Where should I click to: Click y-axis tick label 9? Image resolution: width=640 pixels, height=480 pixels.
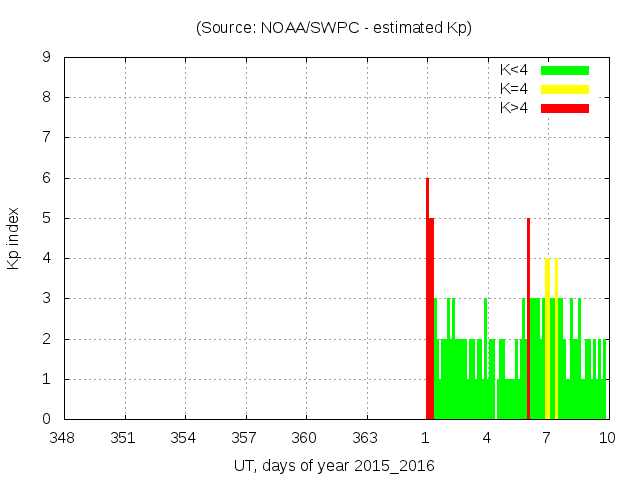(47, 58)
